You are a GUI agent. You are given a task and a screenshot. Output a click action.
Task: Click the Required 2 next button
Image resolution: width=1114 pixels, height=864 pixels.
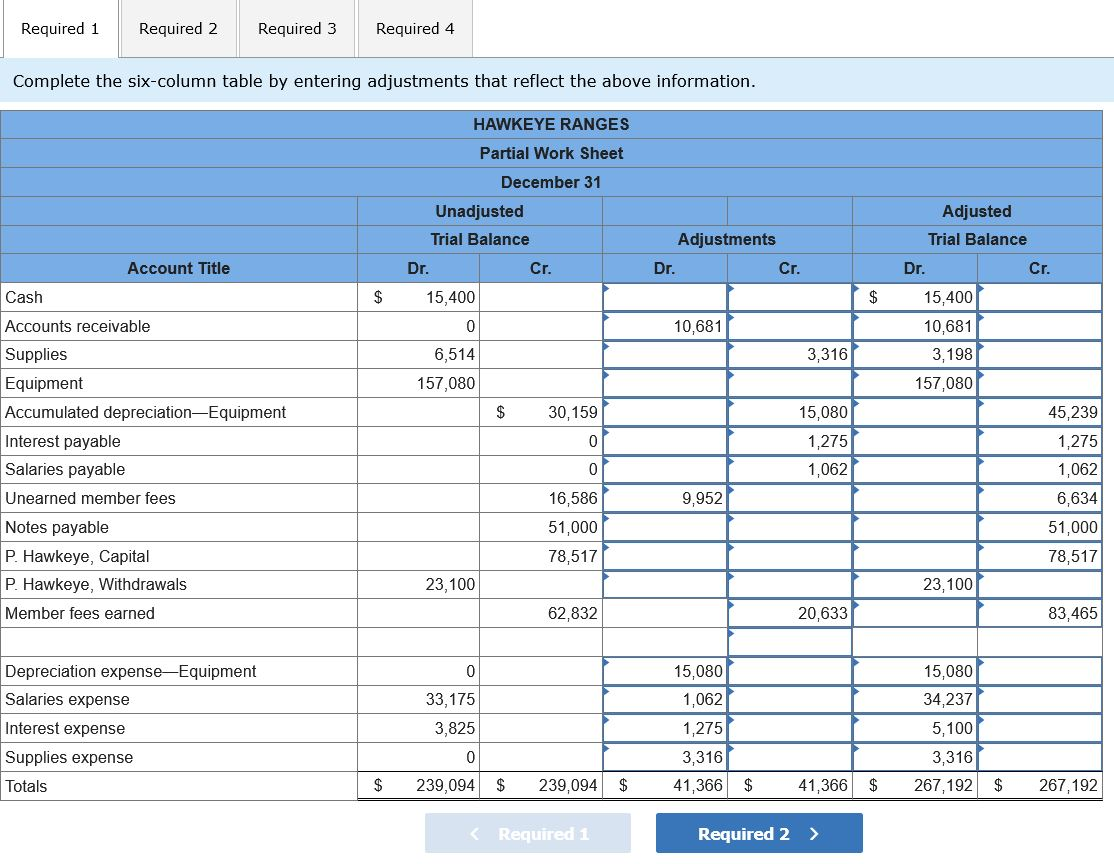pyautogui.click(x=759, y=833)
